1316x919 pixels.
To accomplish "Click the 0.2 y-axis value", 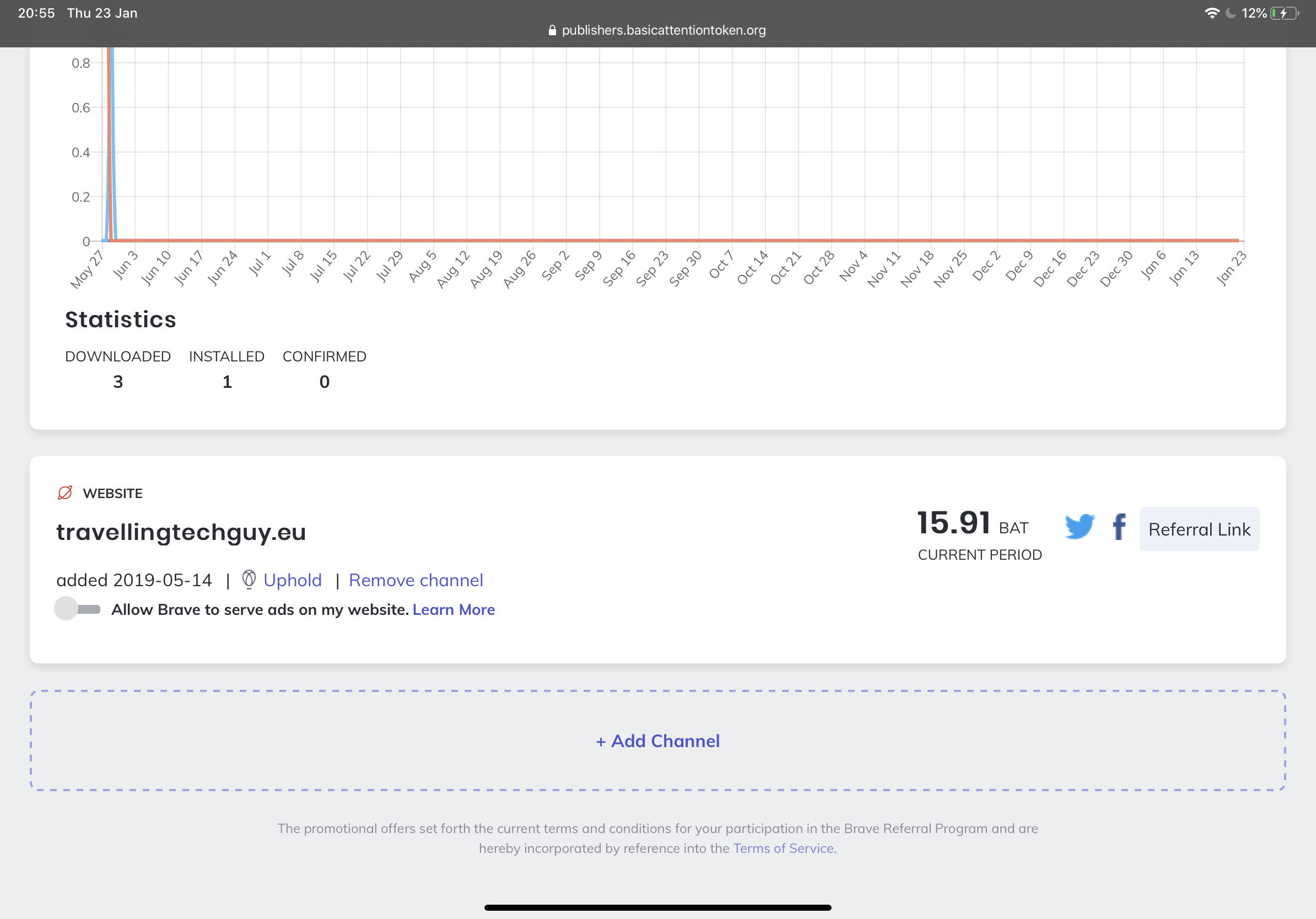I will click(x=81, y=197).
